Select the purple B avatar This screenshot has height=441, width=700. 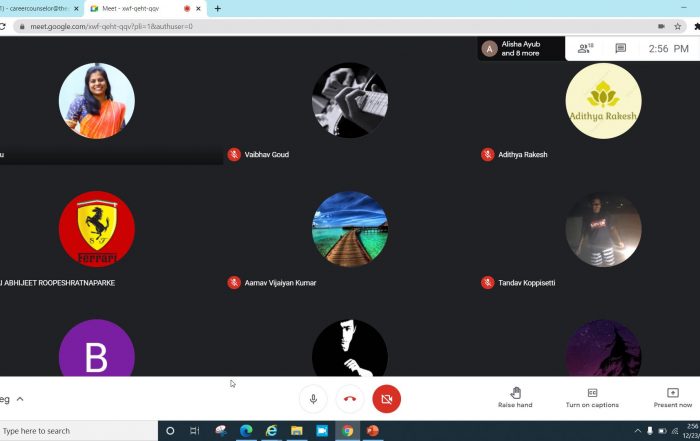[x=96, y=348]
